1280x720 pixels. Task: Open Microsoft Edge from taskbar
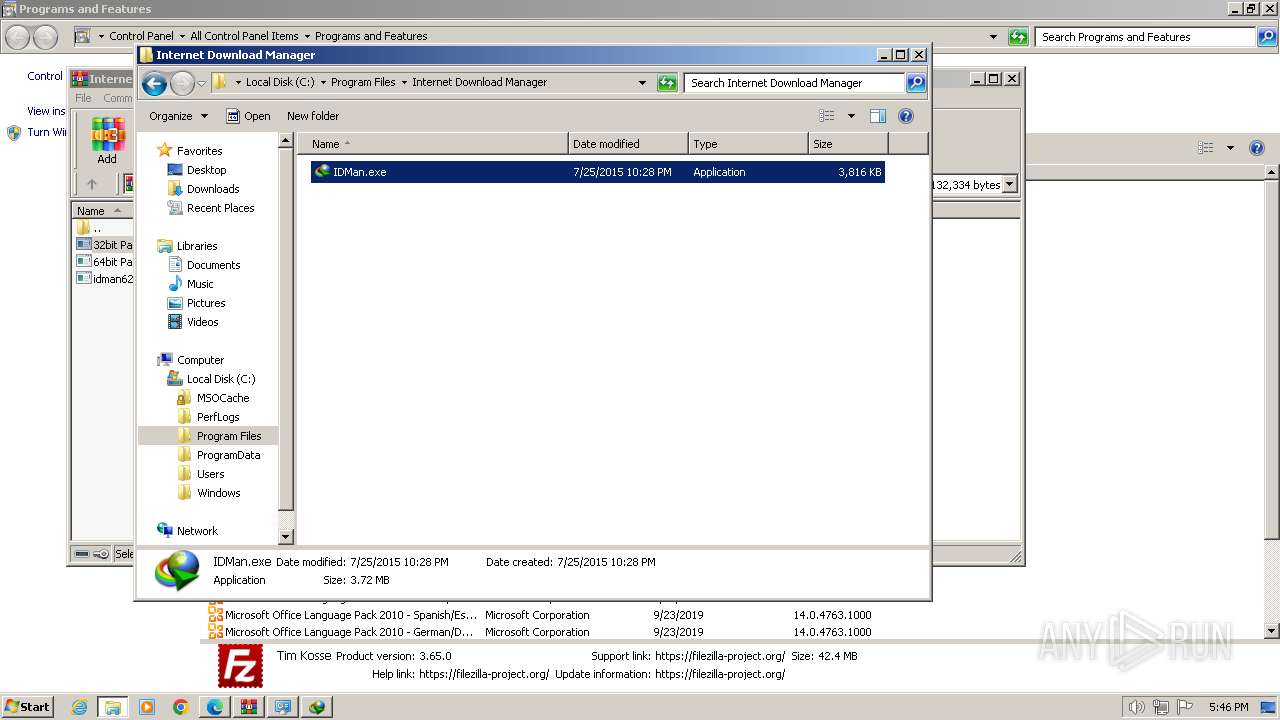click(x=215, y=707)
